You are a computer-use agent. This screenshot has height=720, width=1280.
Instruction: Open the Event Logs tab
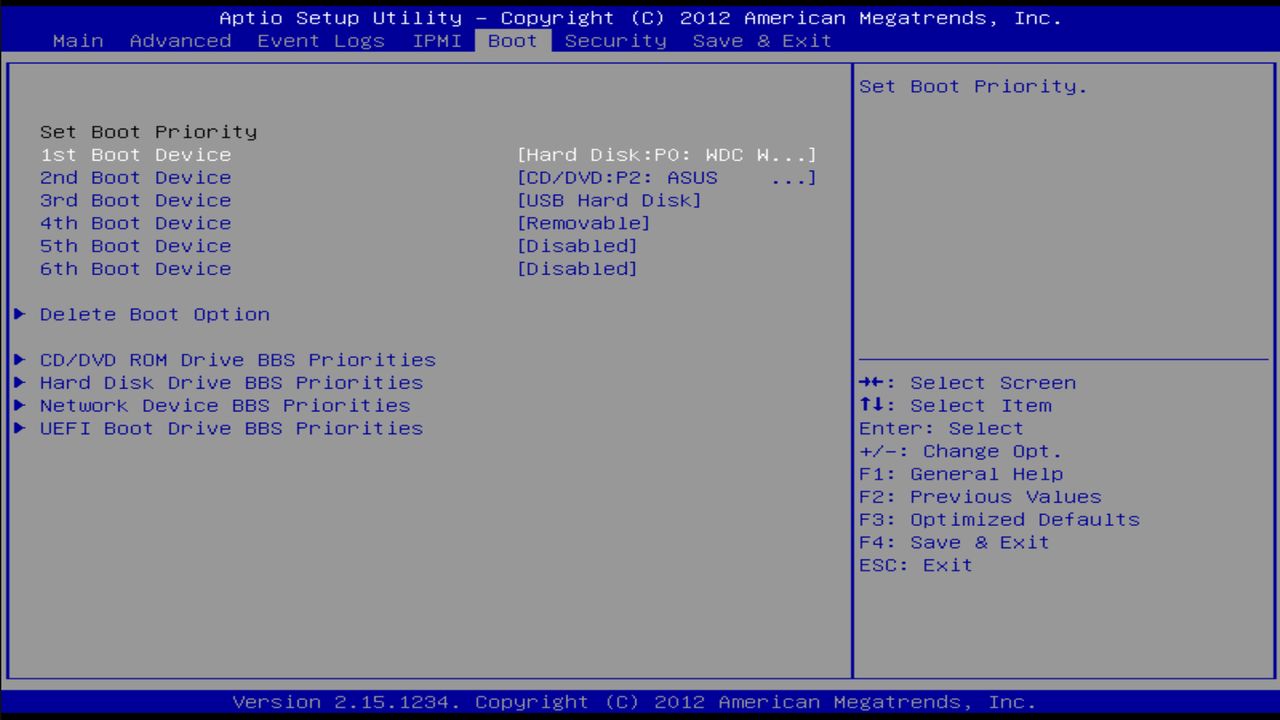coord(321,41)
